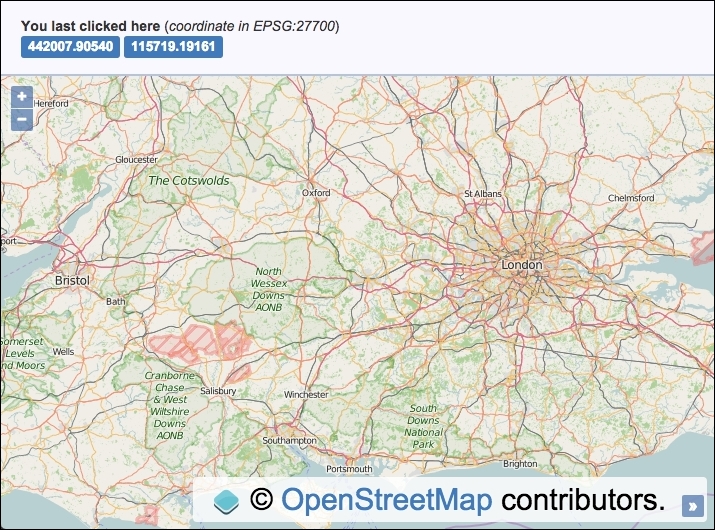Click the North Wessex Downs AONB label
This screenshot has height=530, width=715.
[269, 289]
